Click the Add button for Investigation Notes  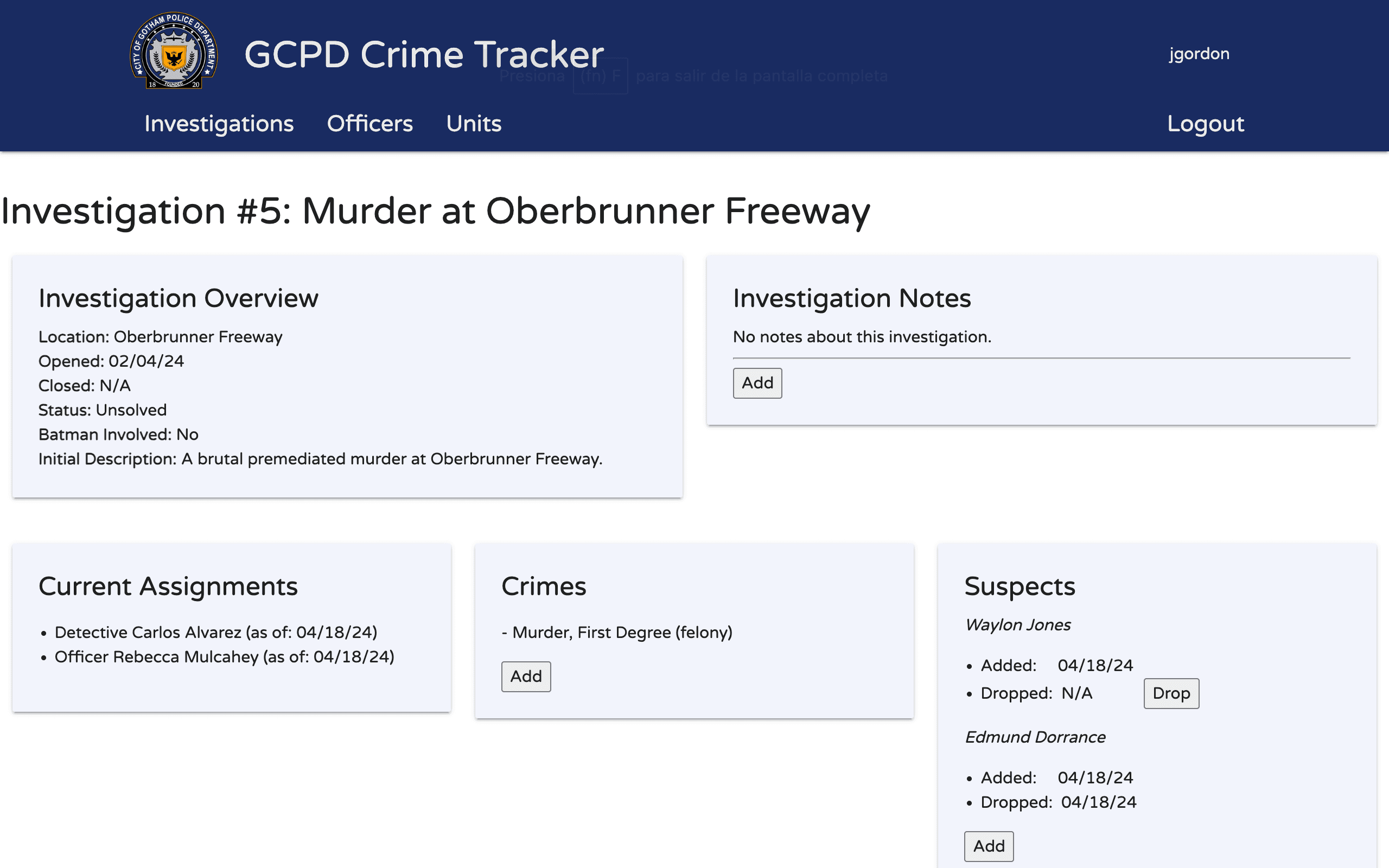[758, 383]
